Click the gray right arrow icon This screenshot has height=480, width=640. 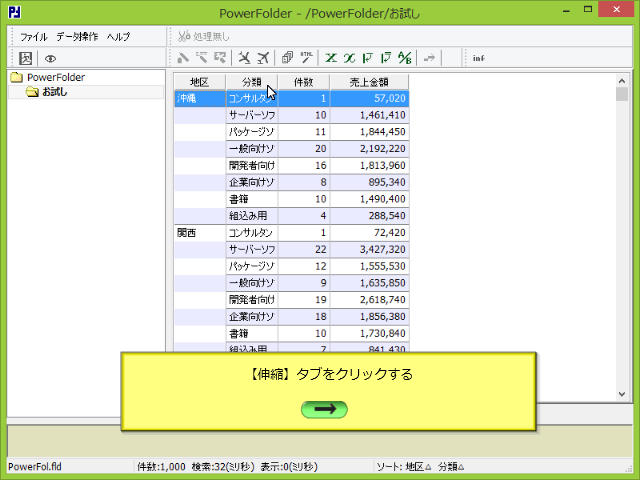pos(429,58)
